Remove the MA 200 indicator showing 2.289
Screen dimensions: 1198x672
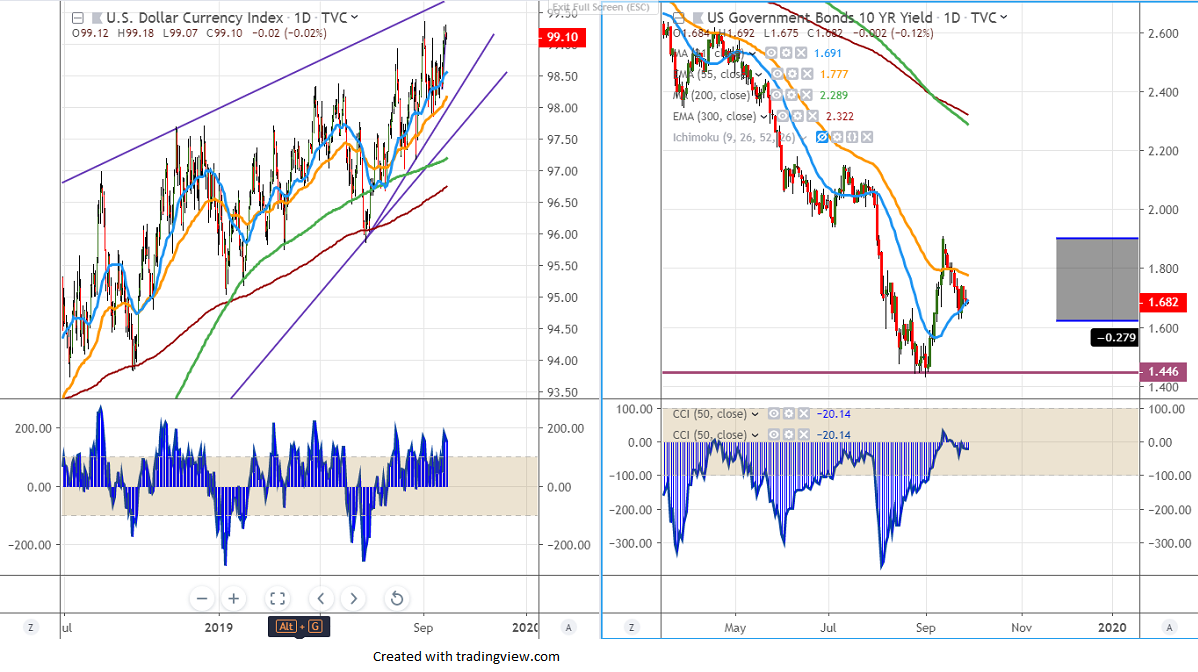coord(805,95)
